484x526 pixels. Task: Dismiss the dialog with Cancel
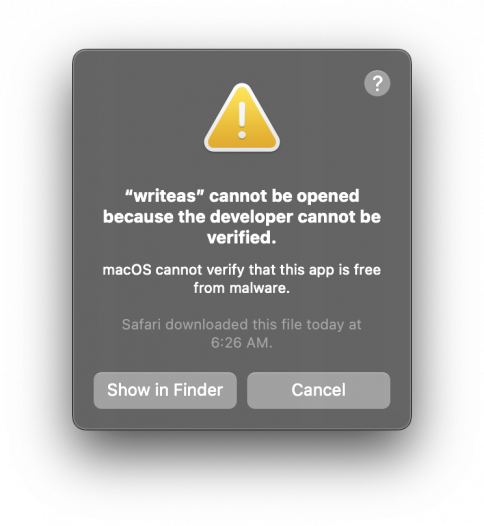coord(318,390)
